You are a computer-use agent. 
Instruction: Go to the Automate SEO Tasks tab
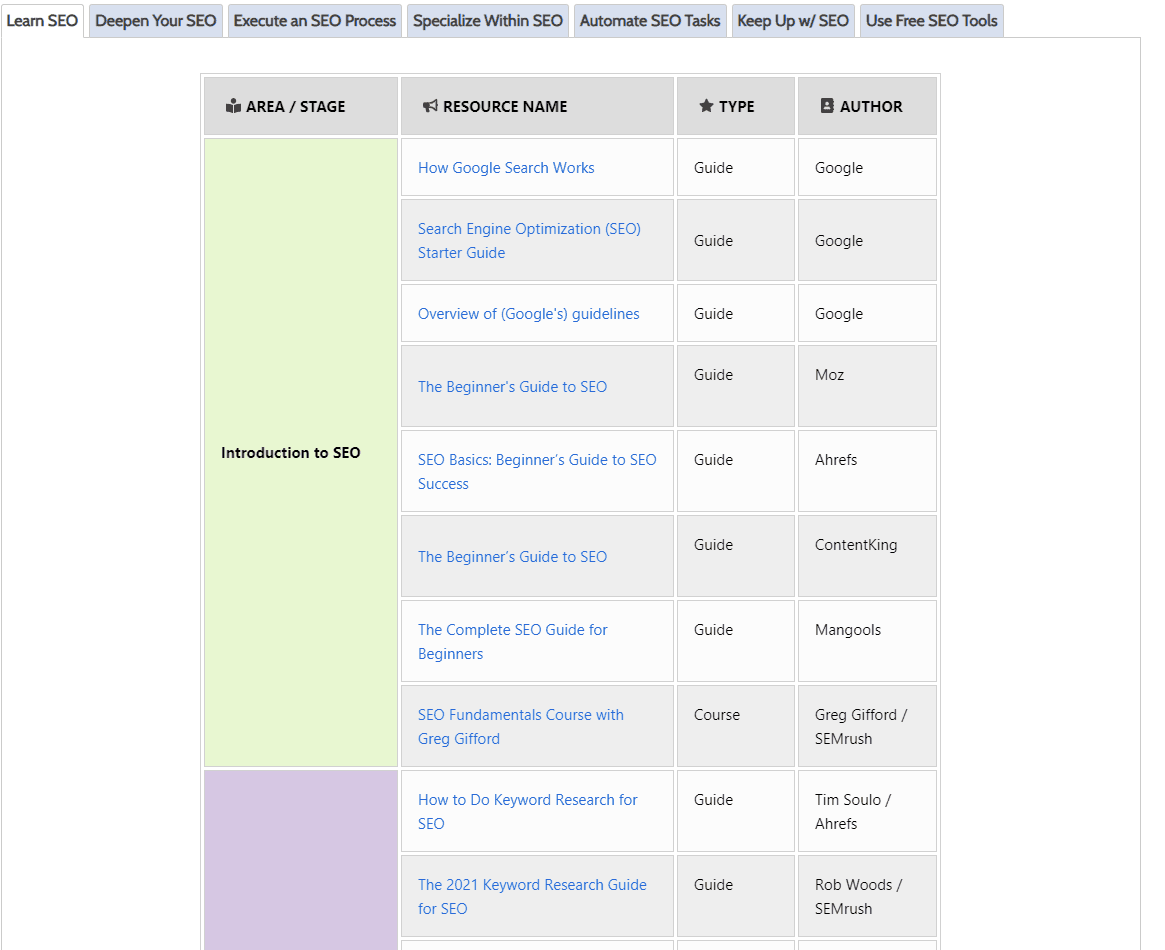[650, 21]
